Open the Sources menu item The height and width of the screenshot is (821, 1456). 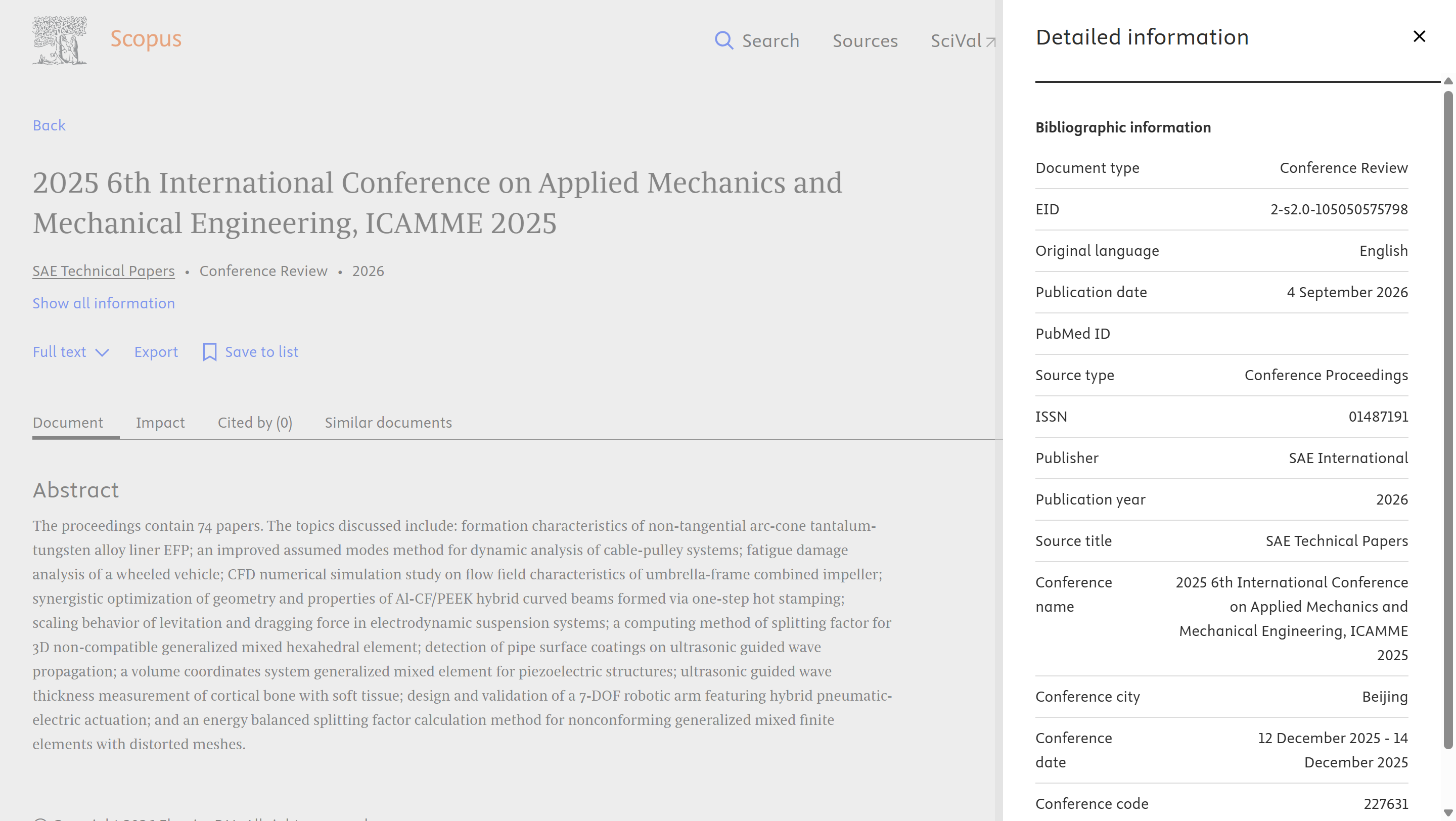tap(865, 40)
